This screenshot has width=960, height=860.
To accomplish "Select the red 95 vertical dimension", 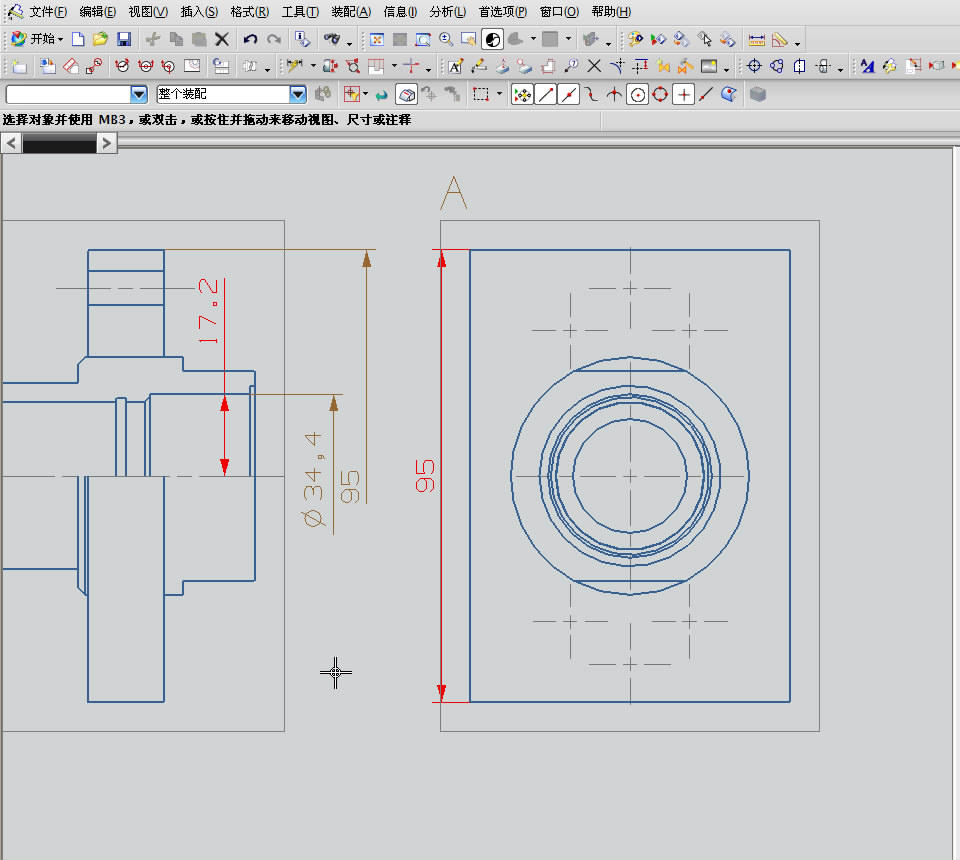I will coord(425,476).
